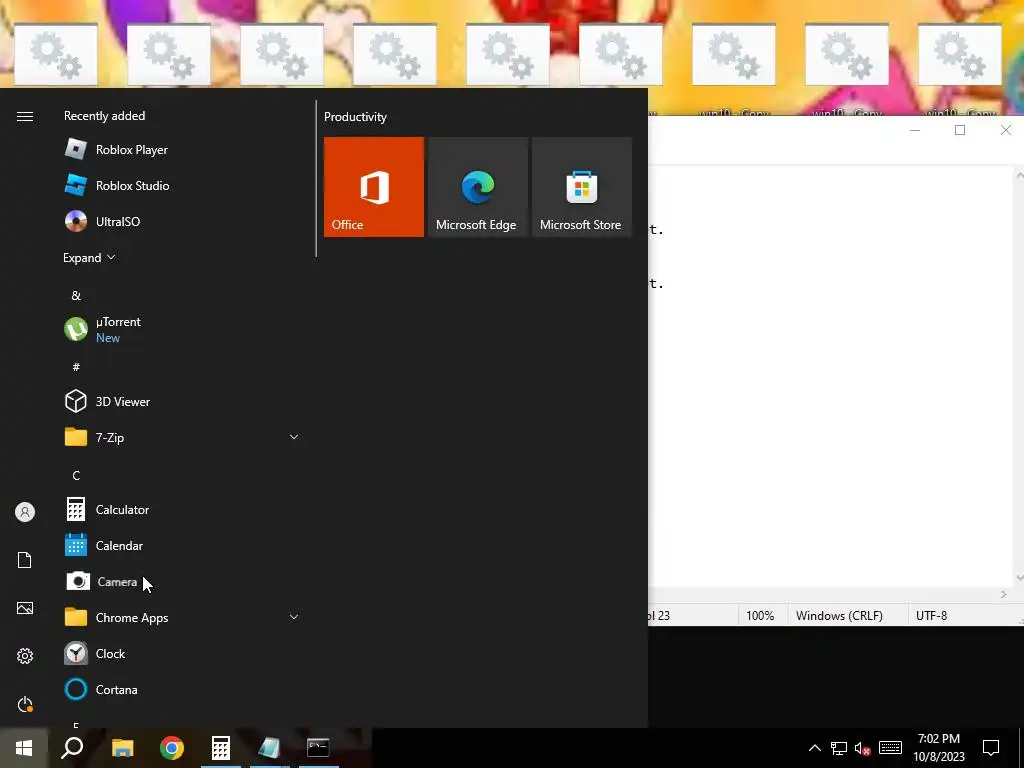1024x768 pixels.
Task: Open 3D Viewer
Action: coord(181,401)
